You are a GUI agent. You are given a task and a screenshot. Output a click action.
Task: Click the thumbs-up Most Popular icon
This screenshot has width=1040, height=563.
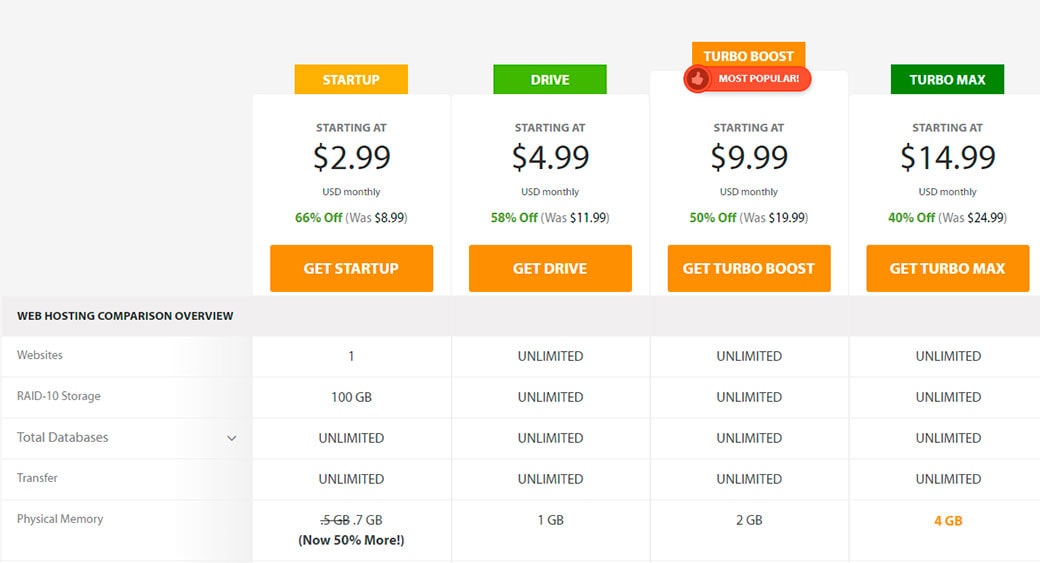[x=697, y=78]
